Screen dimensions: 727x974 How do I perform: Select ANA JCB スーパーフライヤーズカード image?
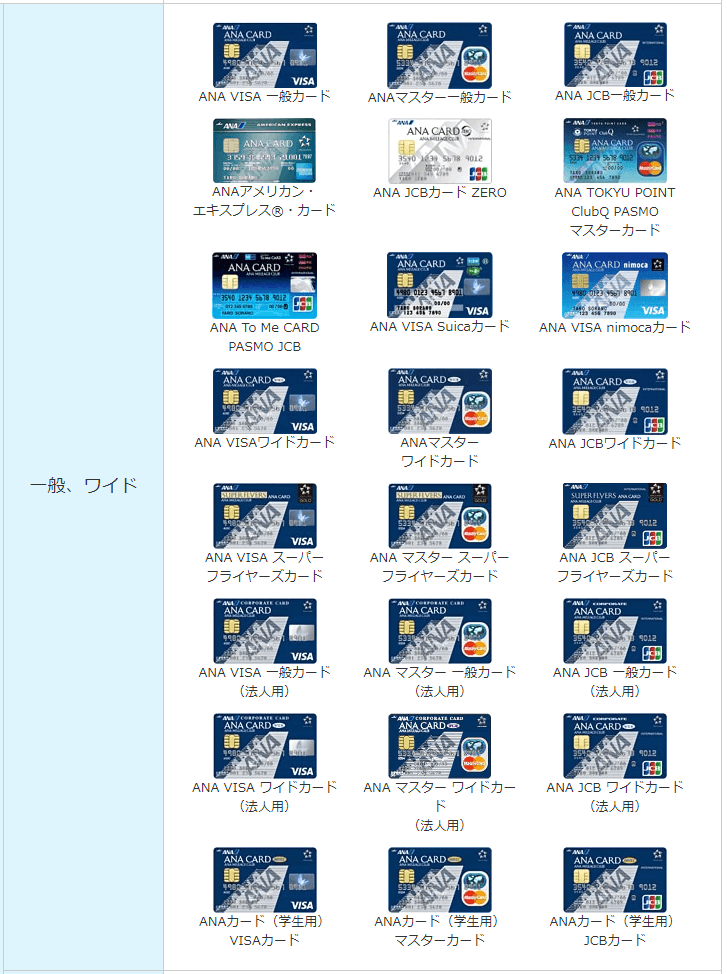(615, 516)
